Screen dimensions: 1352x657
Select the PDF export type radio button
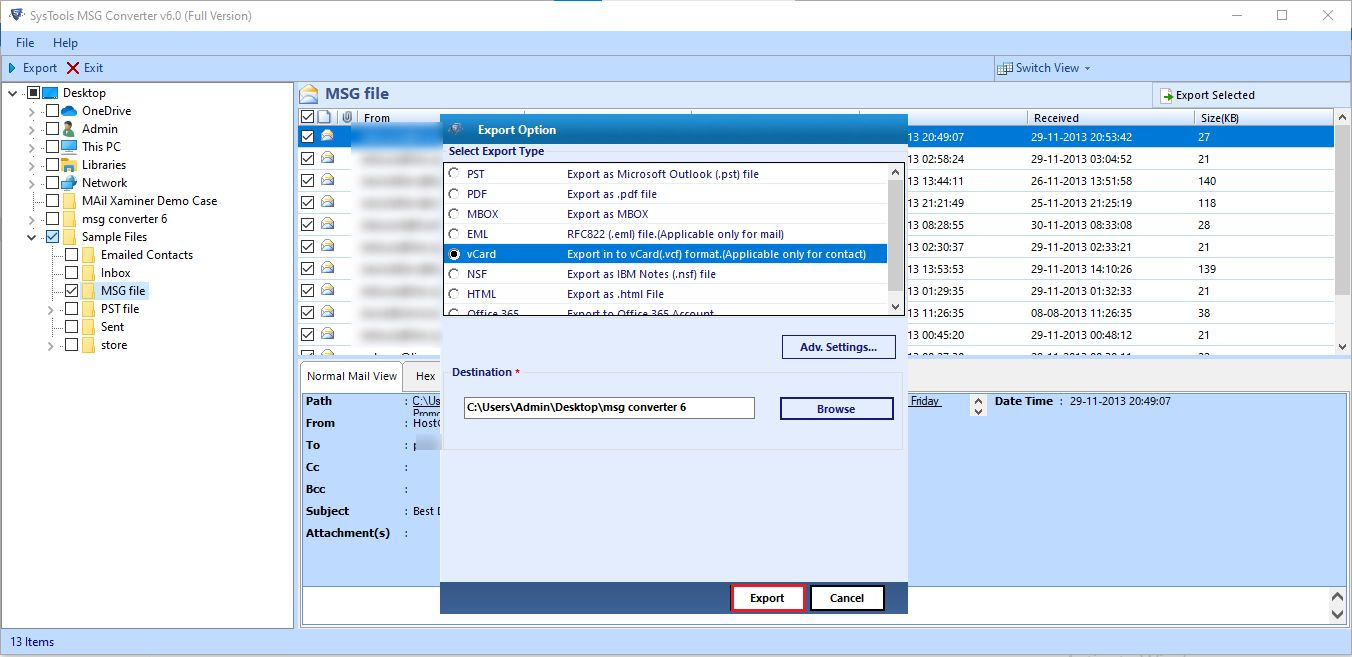(455, 194)
